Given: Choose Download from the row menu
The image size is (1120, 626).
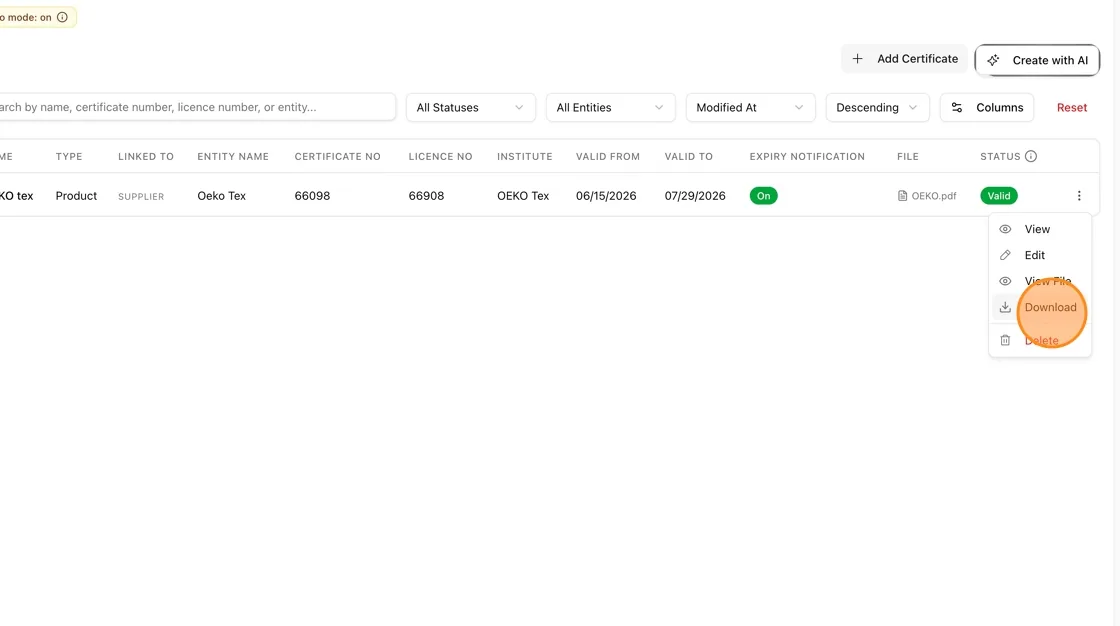Looking at the screenshot, I should [x=1040, y=307].
